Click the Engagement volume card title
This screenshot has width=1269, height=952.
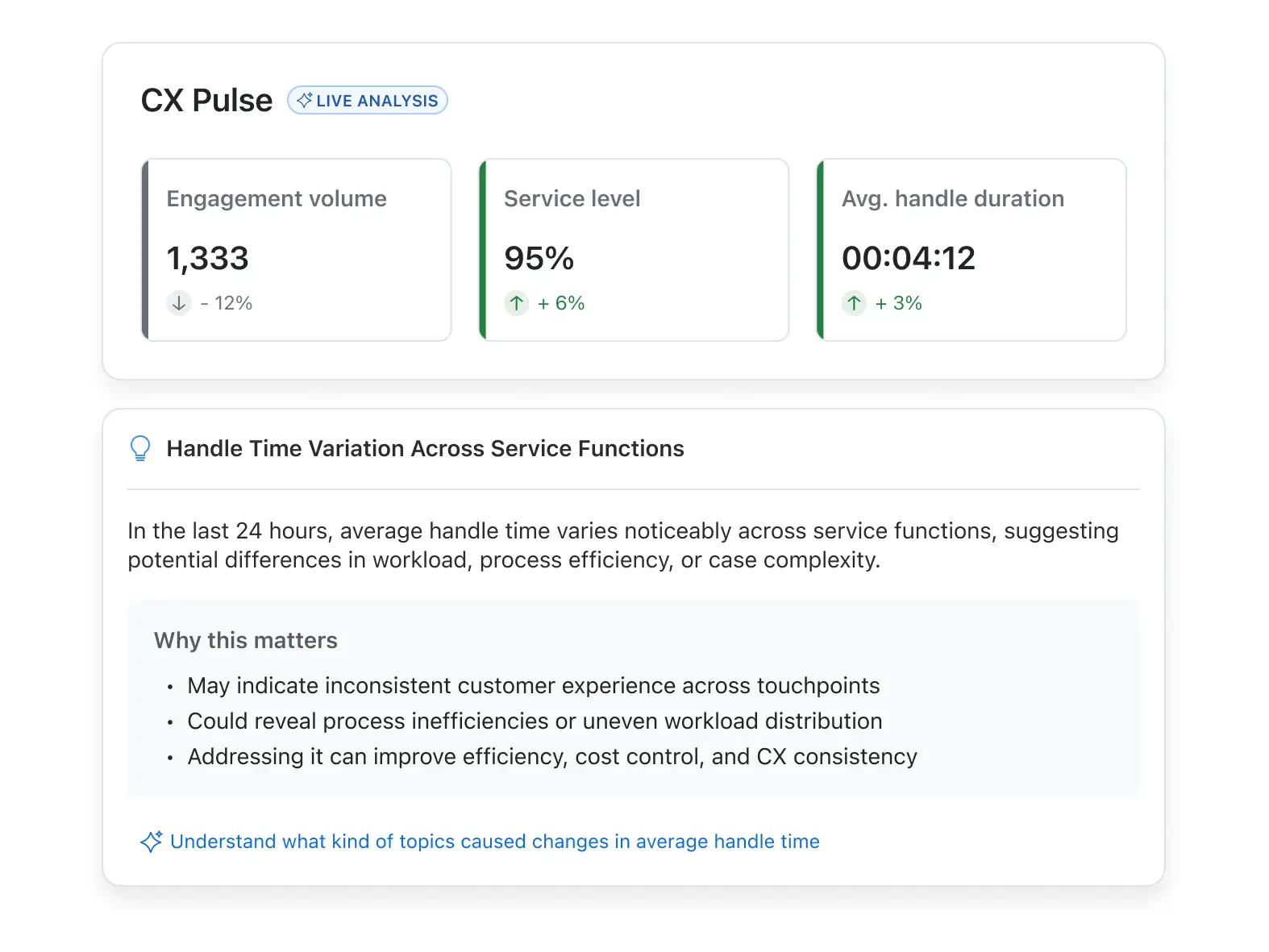coord(277,198)
